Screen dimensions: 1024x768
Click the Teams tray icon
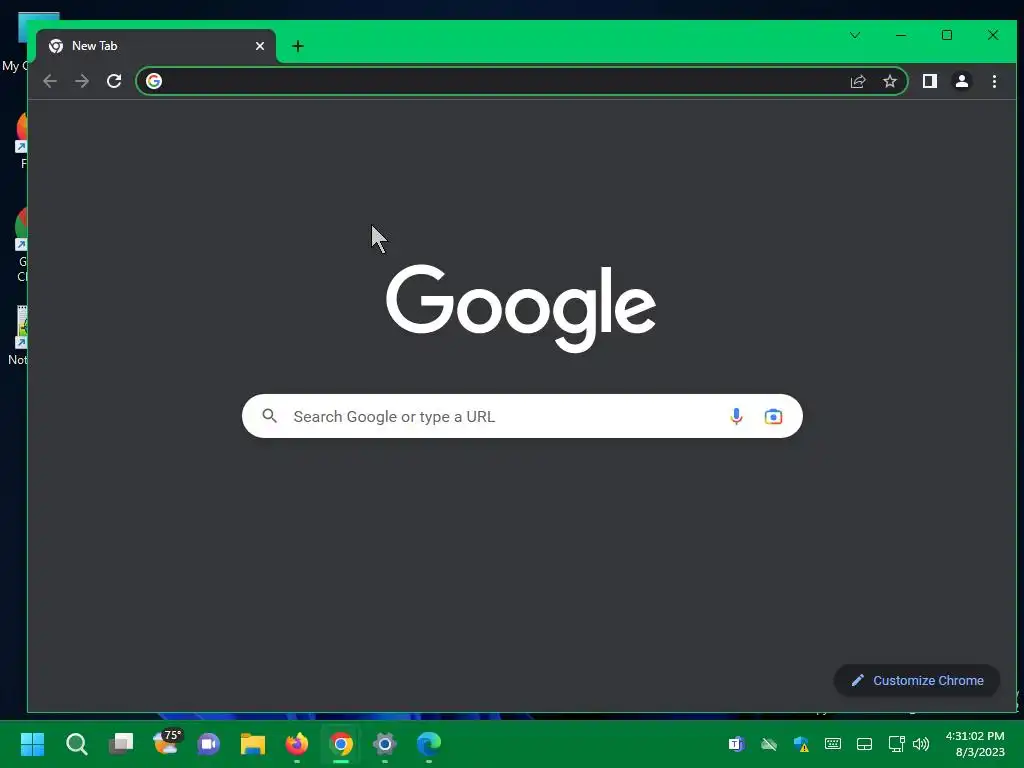736,744
